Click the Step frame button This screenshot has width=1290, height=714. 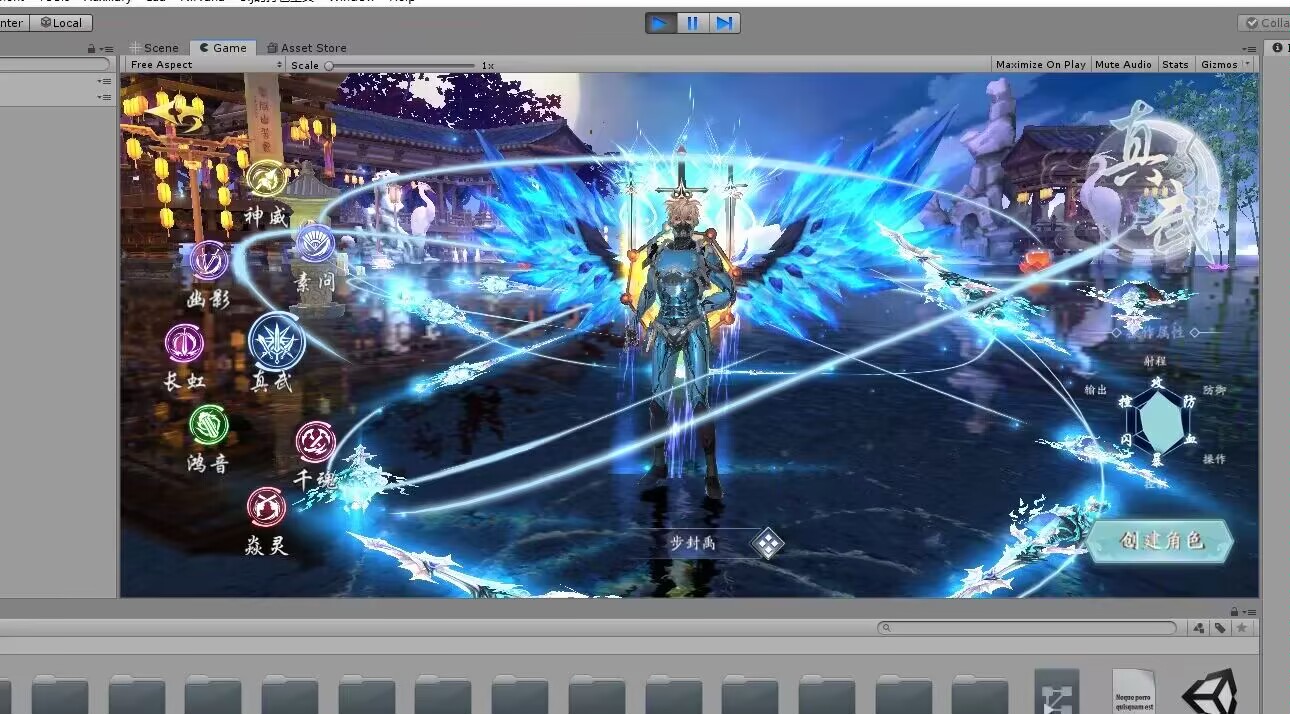[724, 23]
